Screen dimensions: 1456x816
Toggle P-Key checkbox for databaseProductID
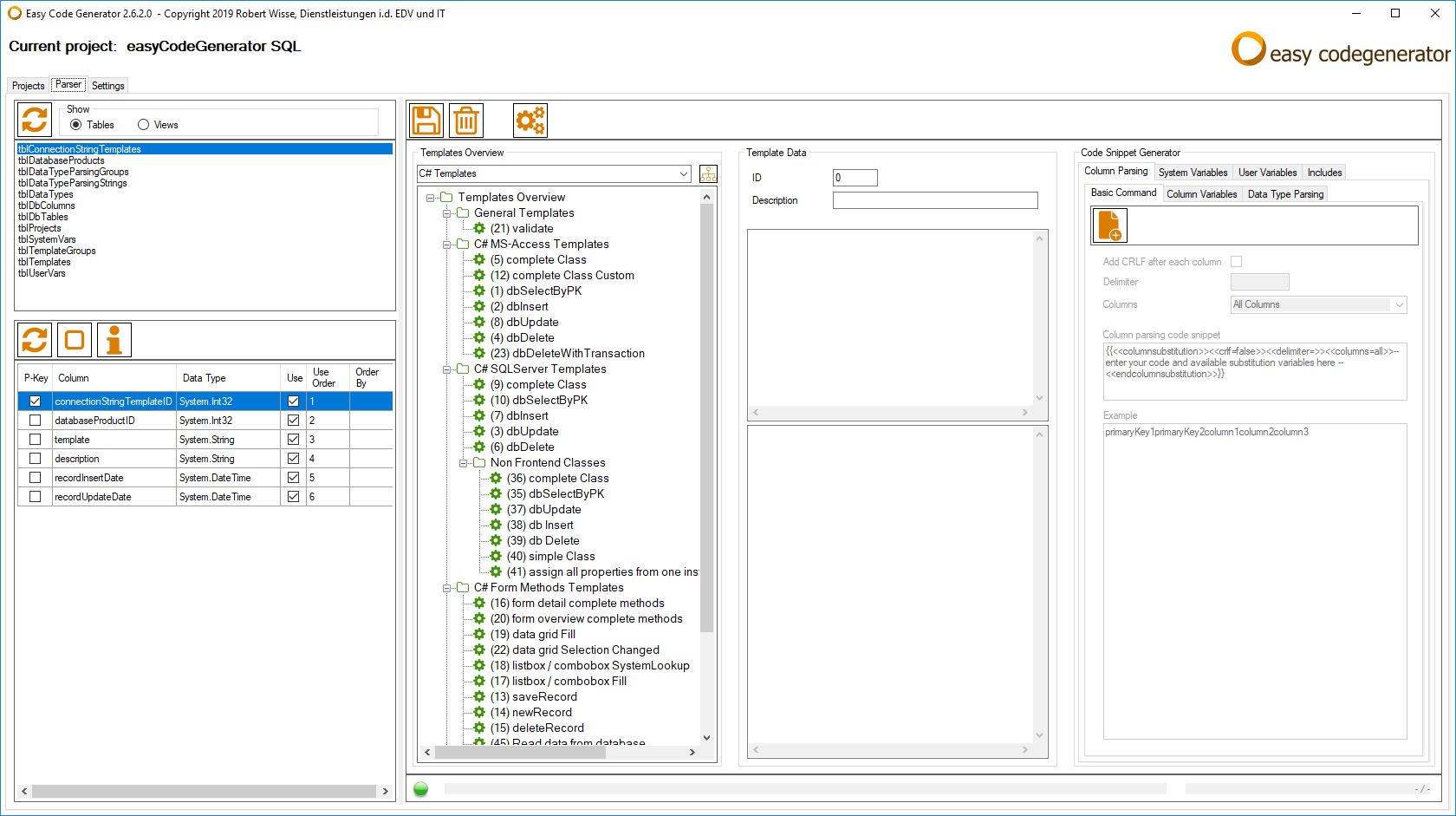coord(36,421)
